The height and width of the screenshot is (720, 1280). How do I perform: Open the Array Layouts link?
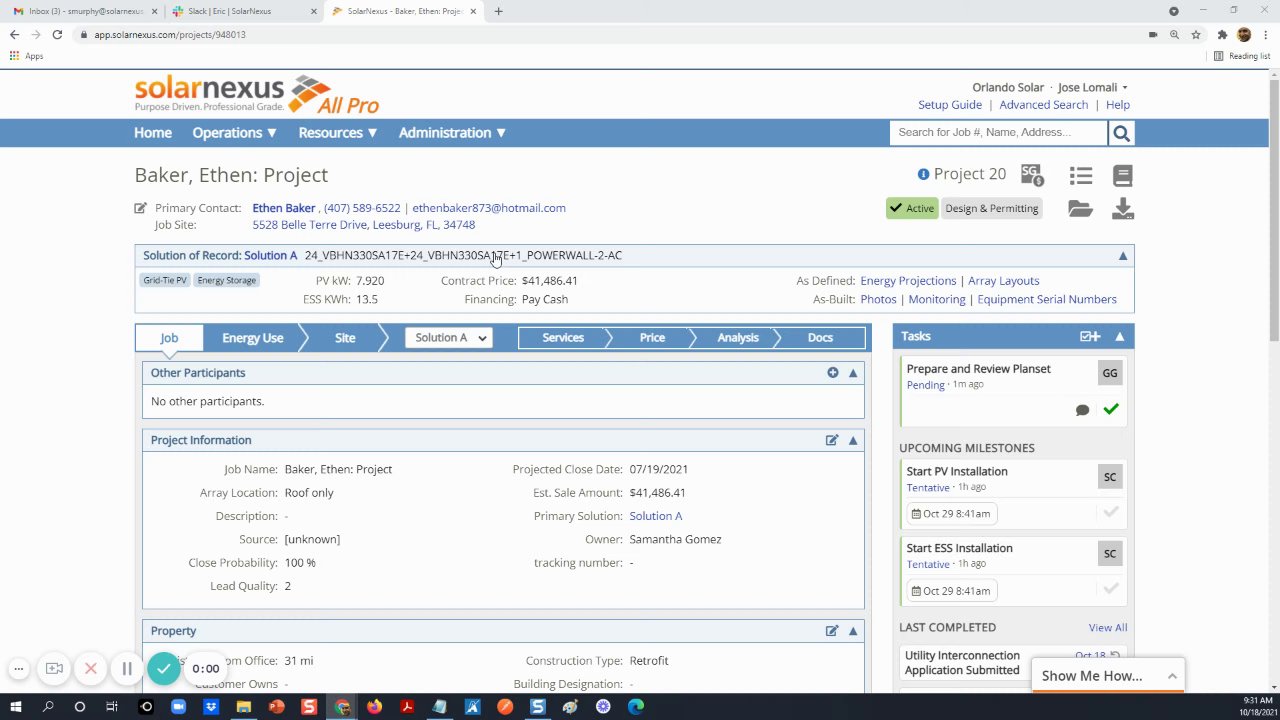[x=1003, y=281]
